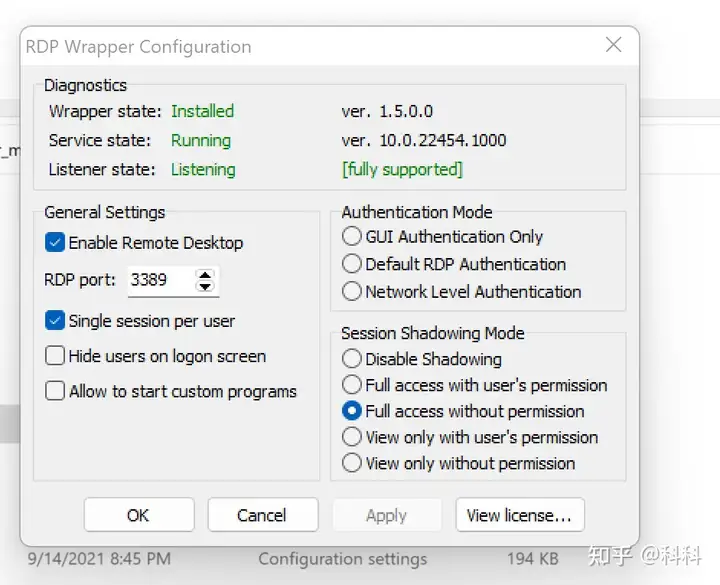Choose View only with user's permission
This screenshot has height=585, width=720.
352,437
